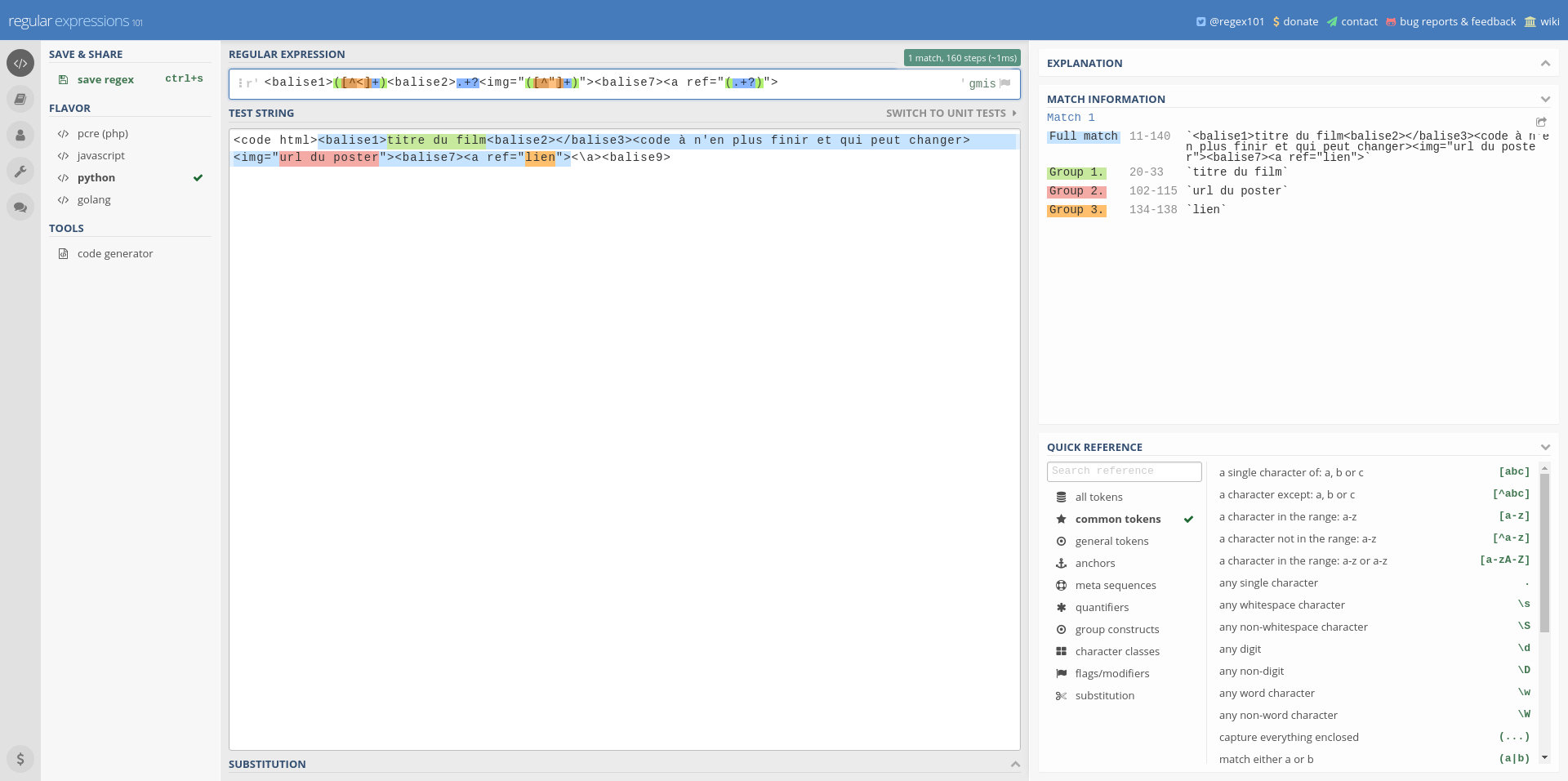Open the wiki link
The image size is (1568, 781).
pyautogui.click(x=1542, y=21)
